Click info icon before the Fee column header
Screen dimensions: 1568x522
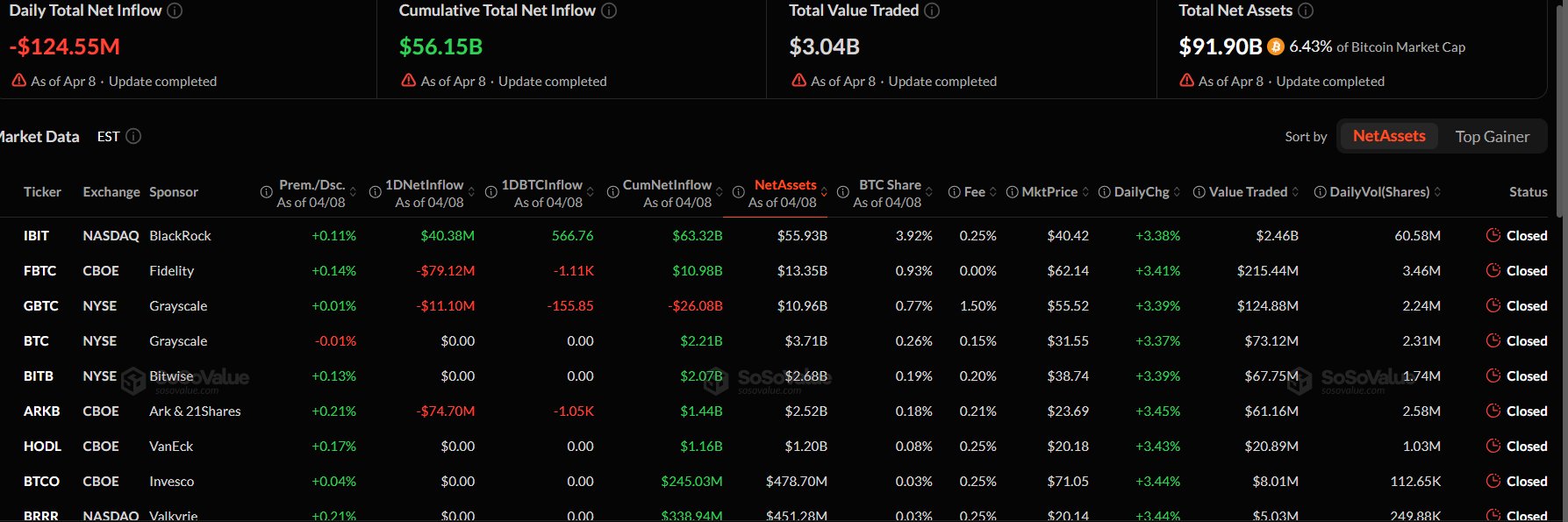click(954, 192)
